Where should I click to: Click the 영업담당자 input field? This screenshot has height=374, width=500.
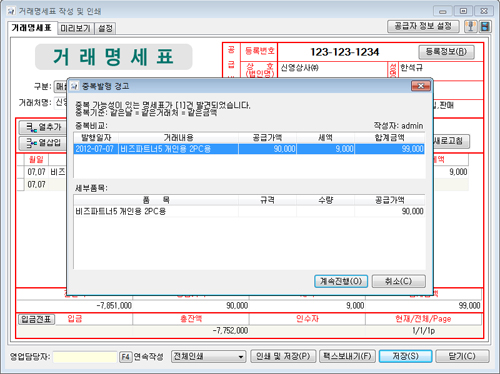(85, 357)
